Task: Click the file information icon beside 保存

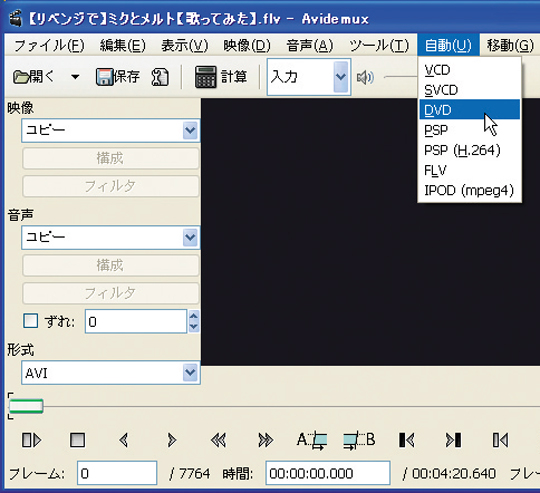Action: [x=160, y=77]
